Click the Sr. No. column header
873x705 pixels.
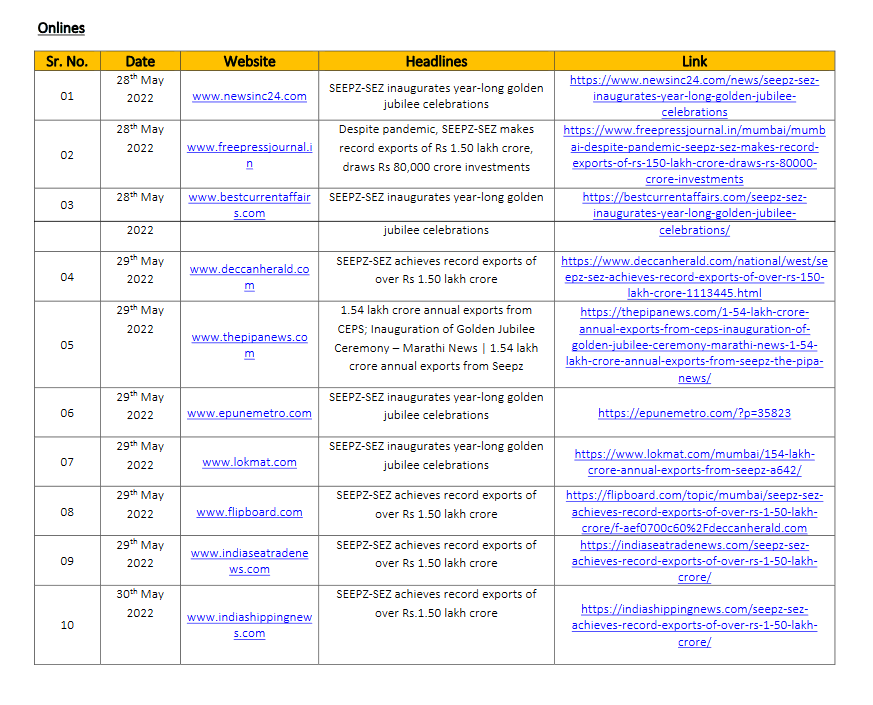(x=67, y=61)
